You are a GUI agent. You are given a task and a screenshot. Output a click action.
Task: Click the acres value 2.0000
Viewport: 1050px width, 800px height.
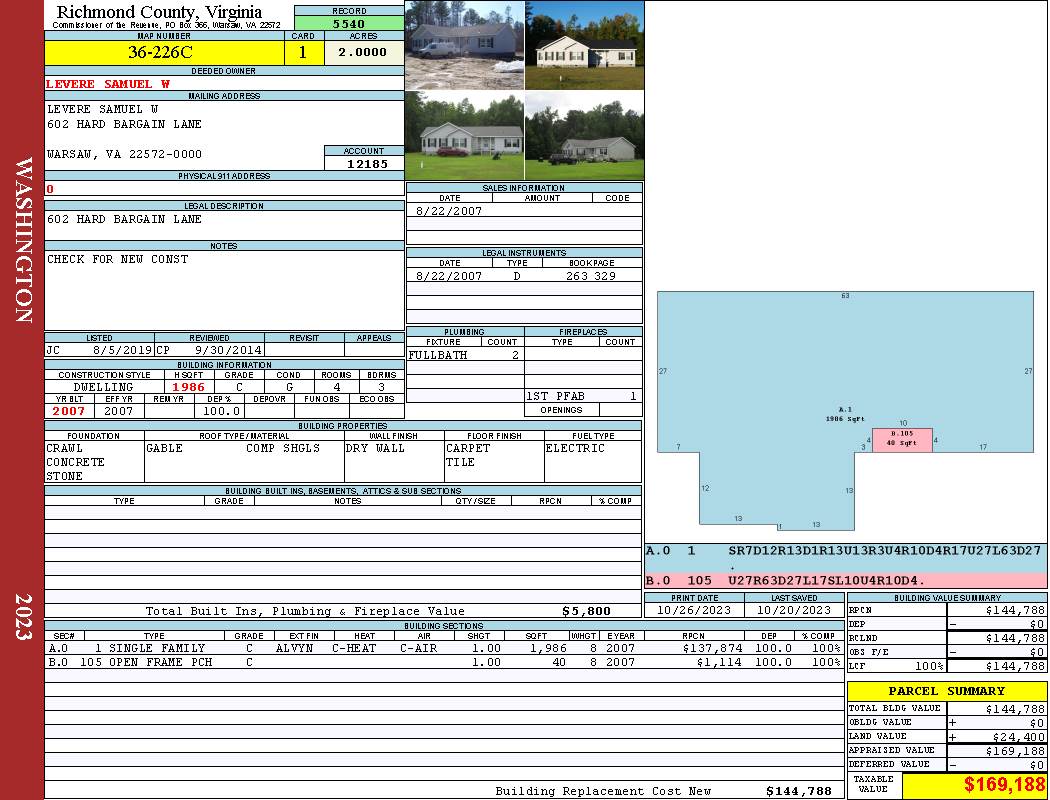(x=363, y=53)
